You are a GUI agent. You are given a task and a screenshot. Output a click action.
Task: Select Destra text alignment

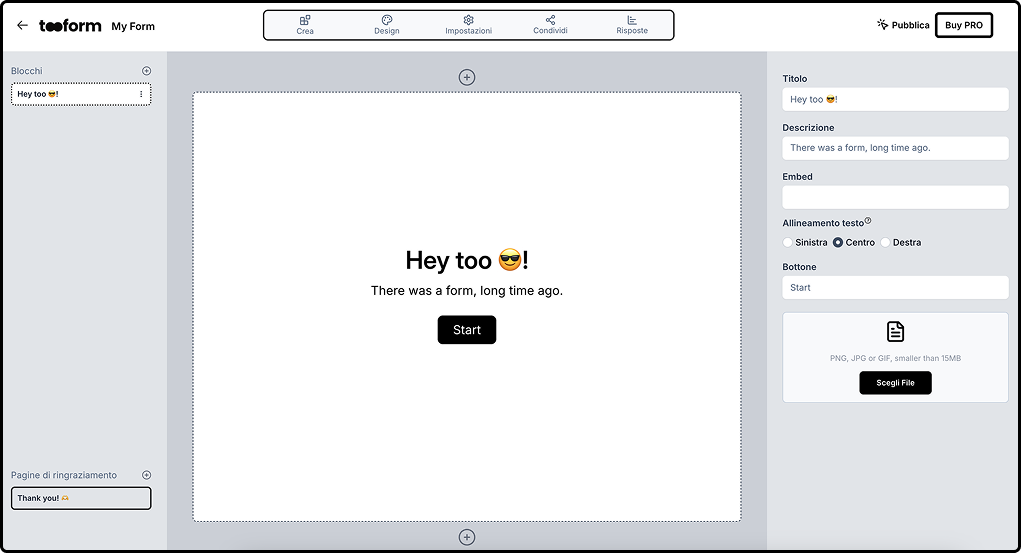coord(885,243)
